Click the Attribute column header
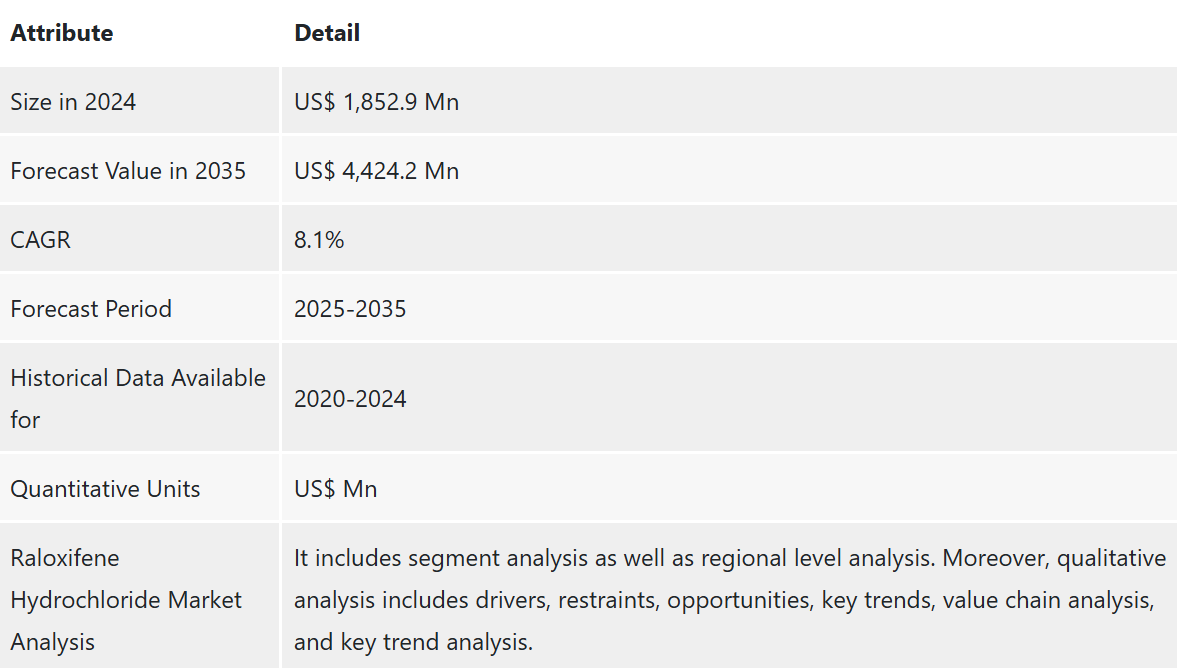 point(62,33)
